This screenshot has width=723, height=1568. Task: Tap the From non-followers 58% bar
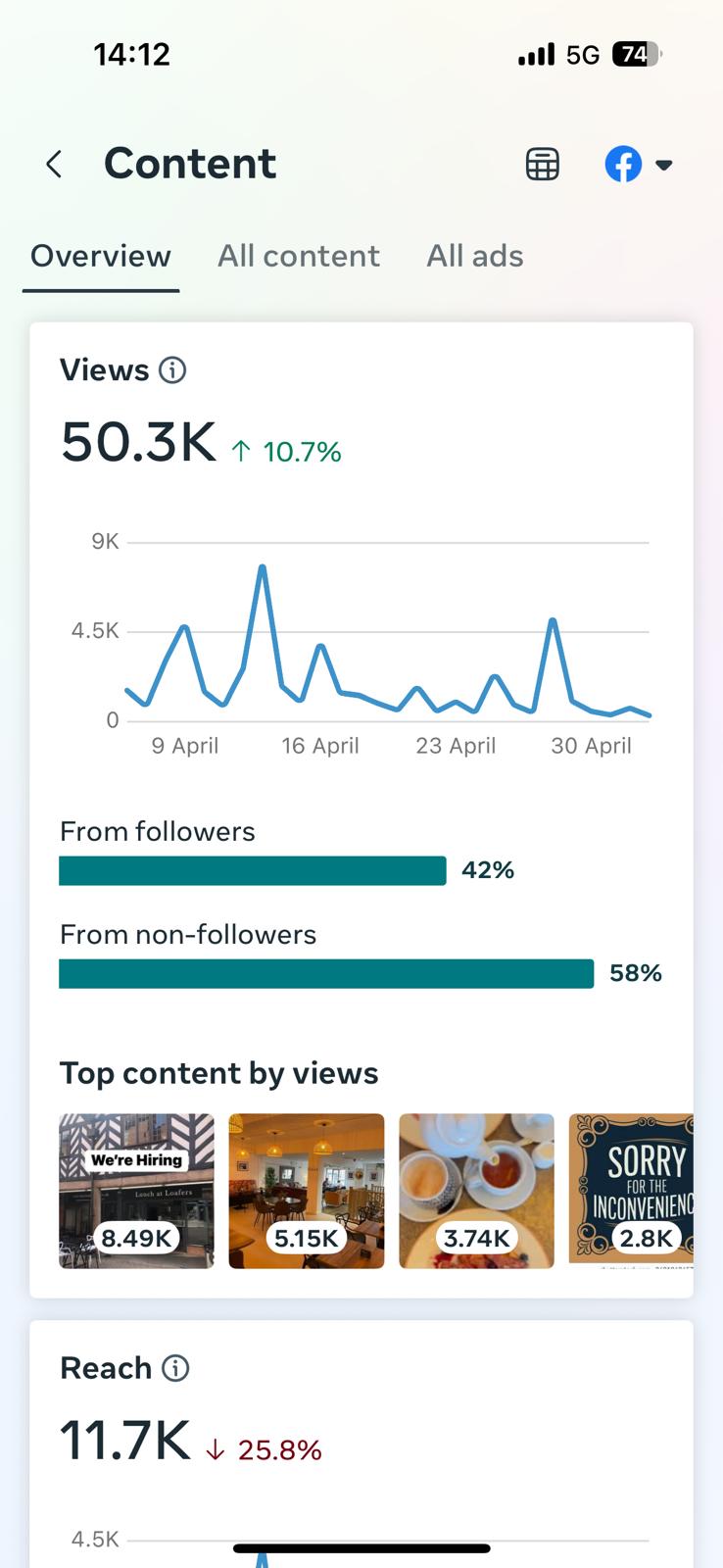pyautogui.click(x=326, y=973)
